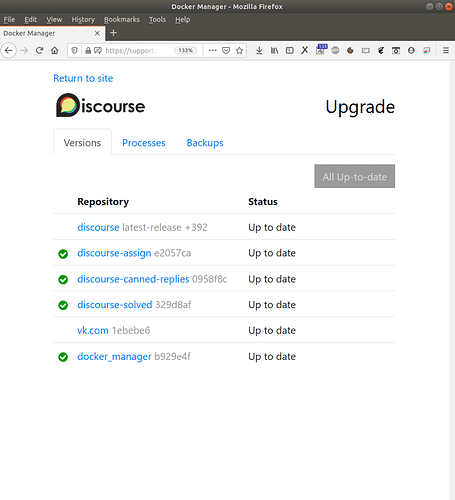Switch to the Backups tab
The image size is (455, 500).
pyautogui.click(x=205, y=143)
